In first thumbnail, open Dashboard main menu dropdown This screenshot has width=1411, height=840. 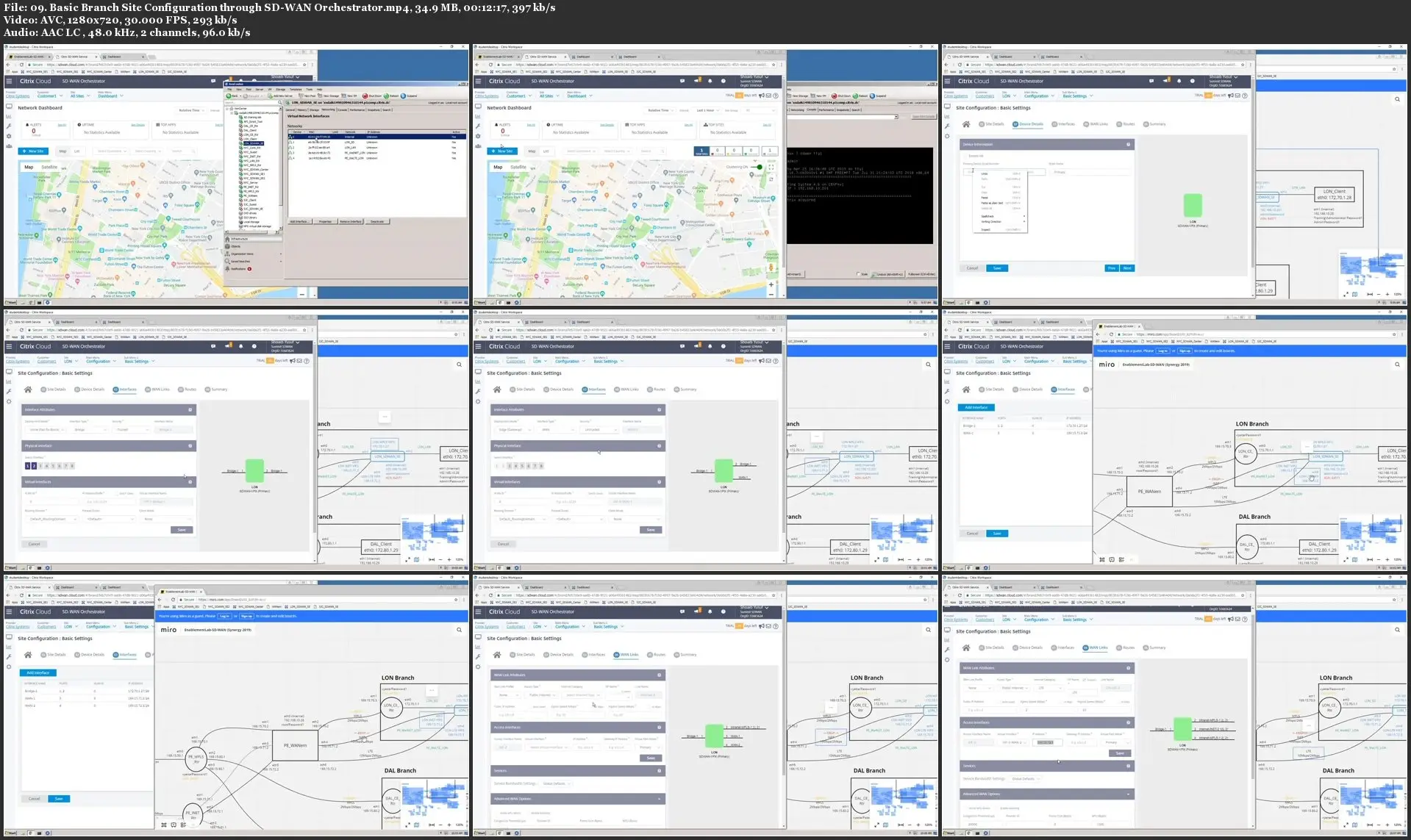[111, 96]
